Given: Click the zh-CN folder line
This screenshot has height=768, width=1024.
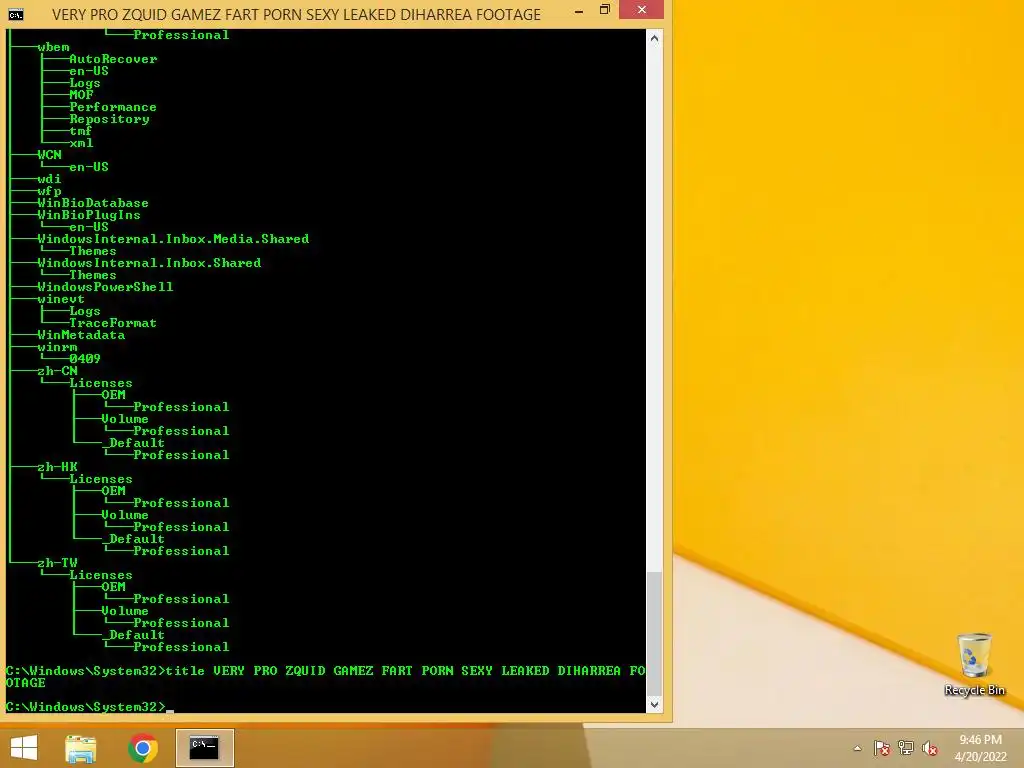Looking at the screenshot, I should tap(57, 371).
